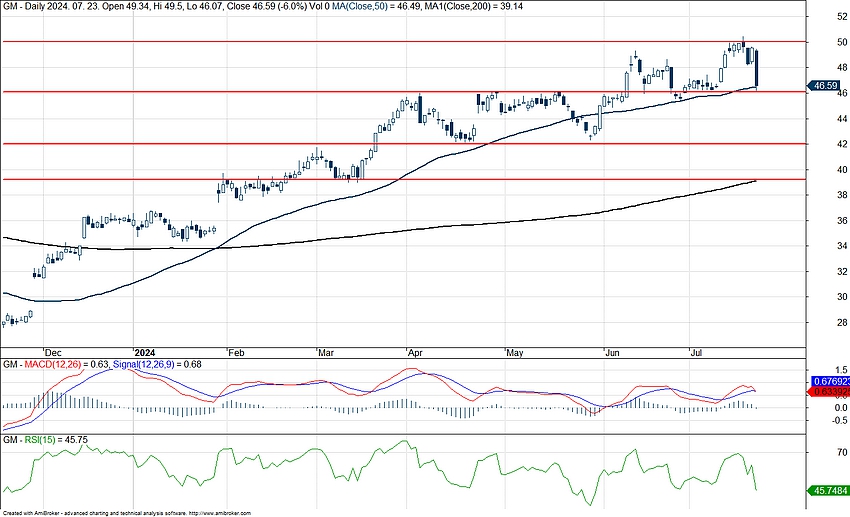Click the 'Jul' date axis label
The width and height of the screenshot is (850, 517).
point(696,352)
